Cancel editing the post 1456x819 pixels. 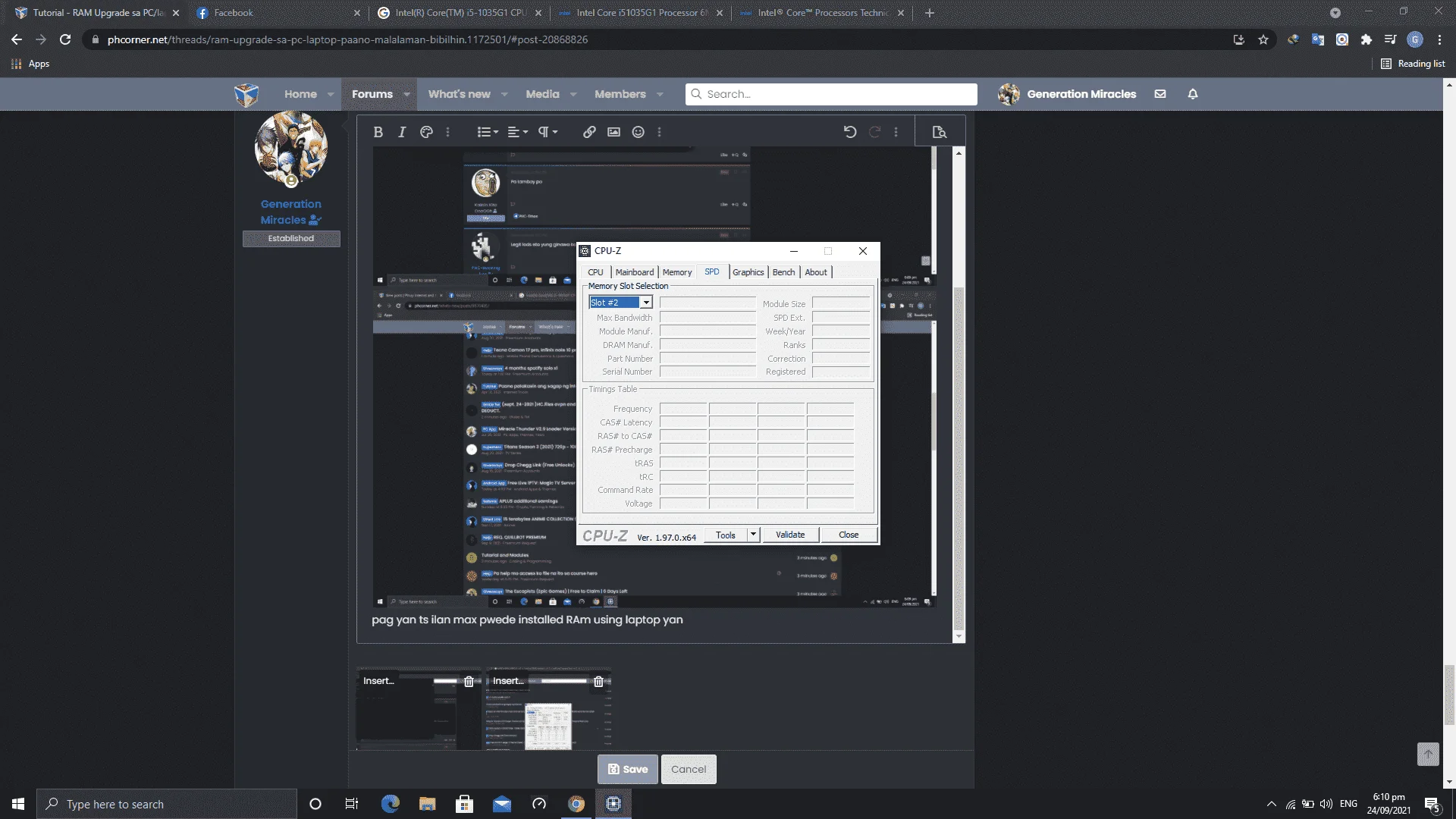(x=689, y=769)
